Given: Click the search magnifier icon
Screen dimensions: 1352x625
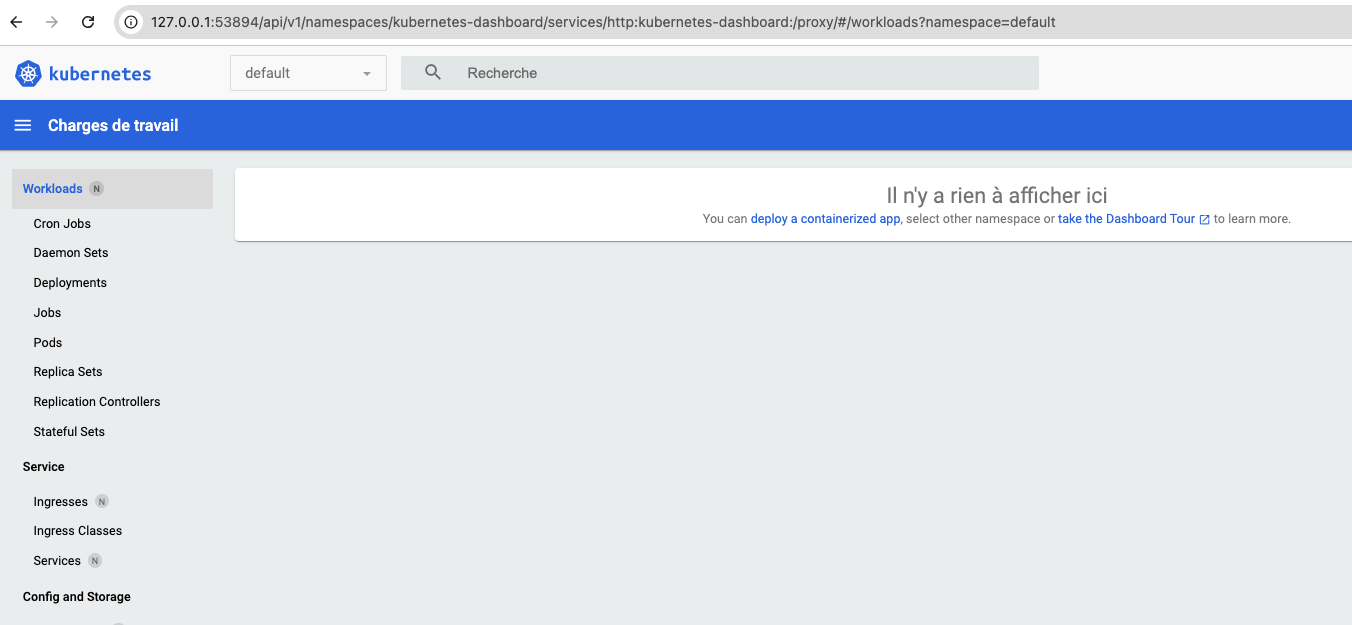Looking at the screenshot, I should coord(433,73).
